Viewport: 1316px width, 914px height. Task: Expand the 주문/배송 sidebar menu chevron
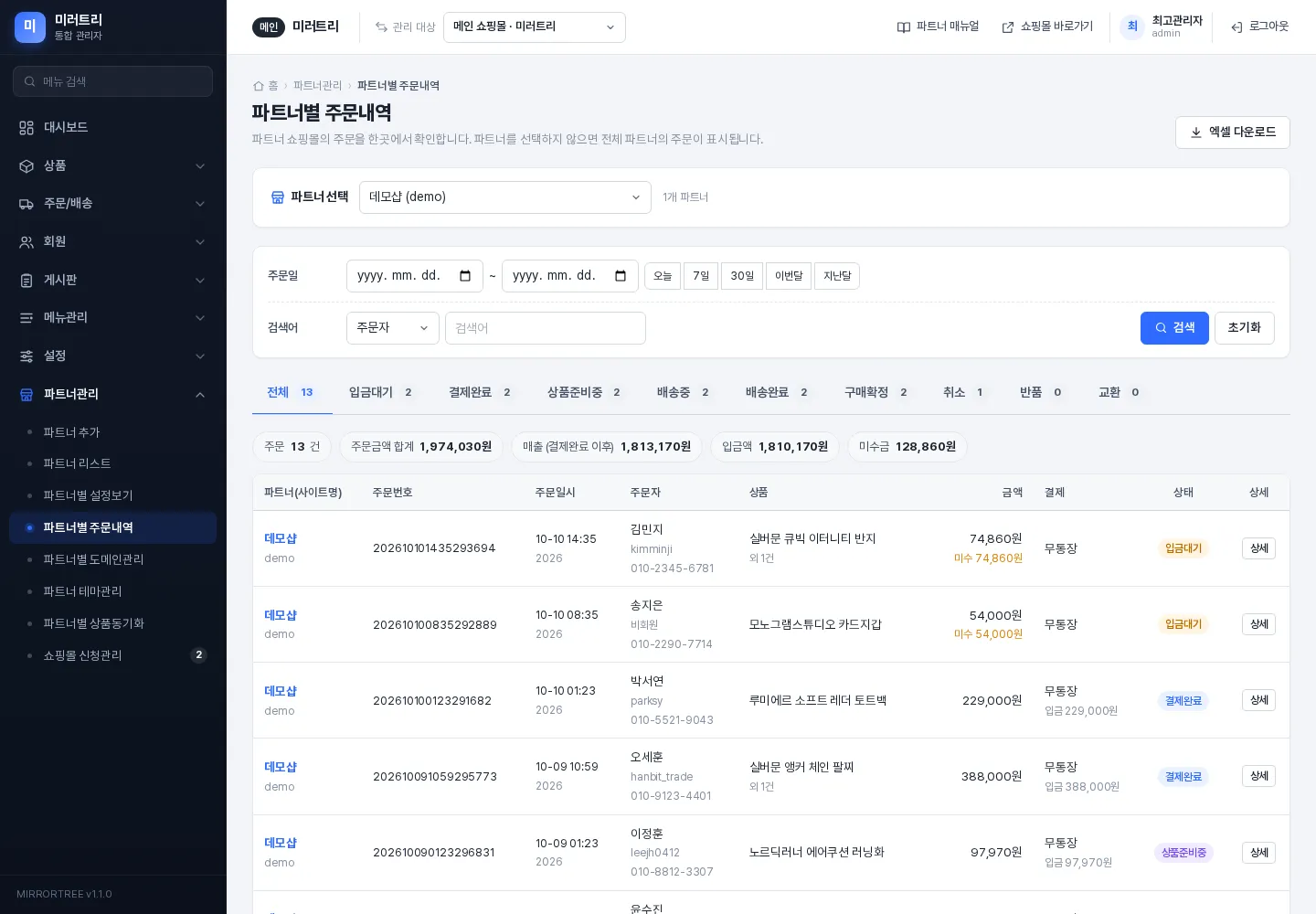tap(200, 204)
